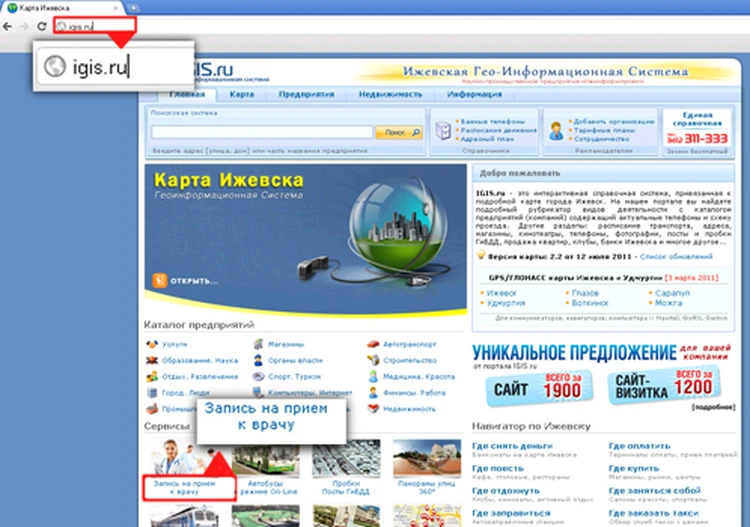Image resolution: width=750 pixels, height=527 pixels.
Task: Click the browser back arrow button
Action: tap(9, 24)
